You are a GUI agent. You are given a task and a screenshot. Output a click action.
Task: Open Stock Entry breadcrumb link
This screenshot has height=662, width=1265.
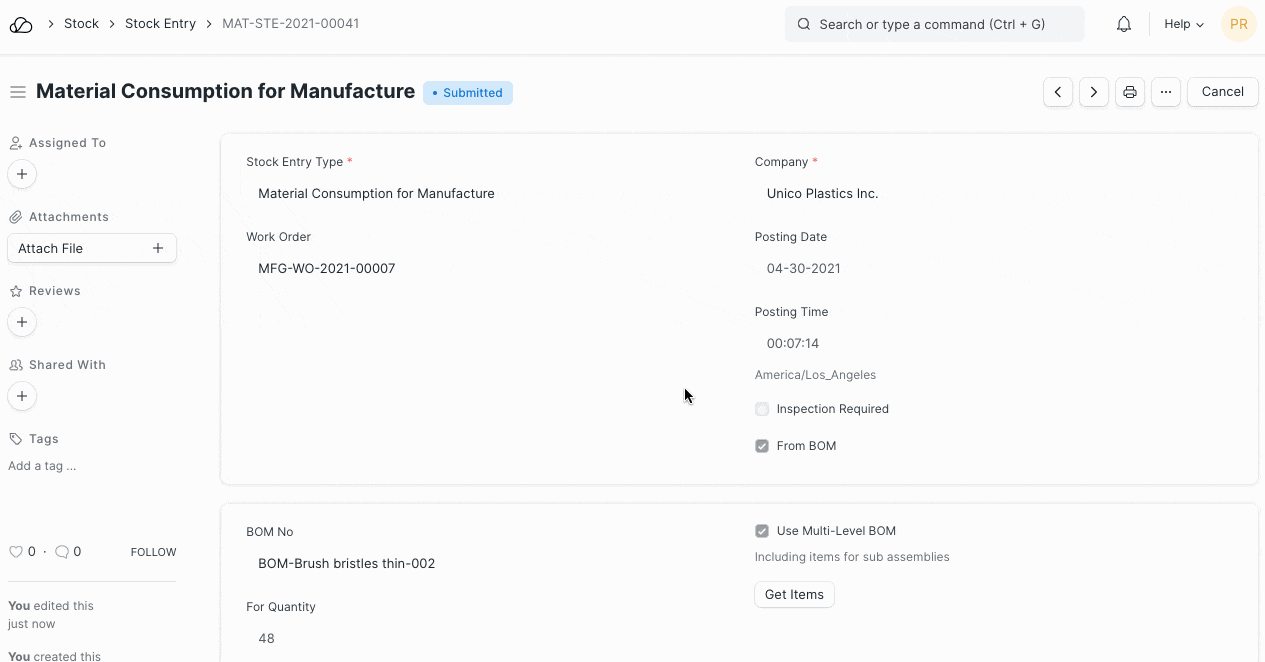[160, 23]
